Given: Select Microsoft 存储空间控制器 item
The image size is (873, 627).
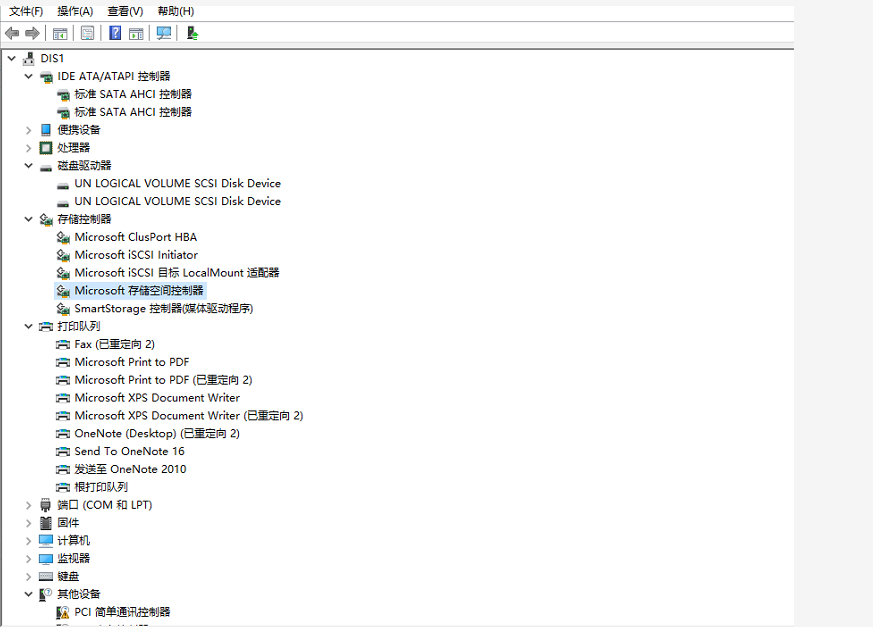Looking at the screenshot, I should point(139,291).
